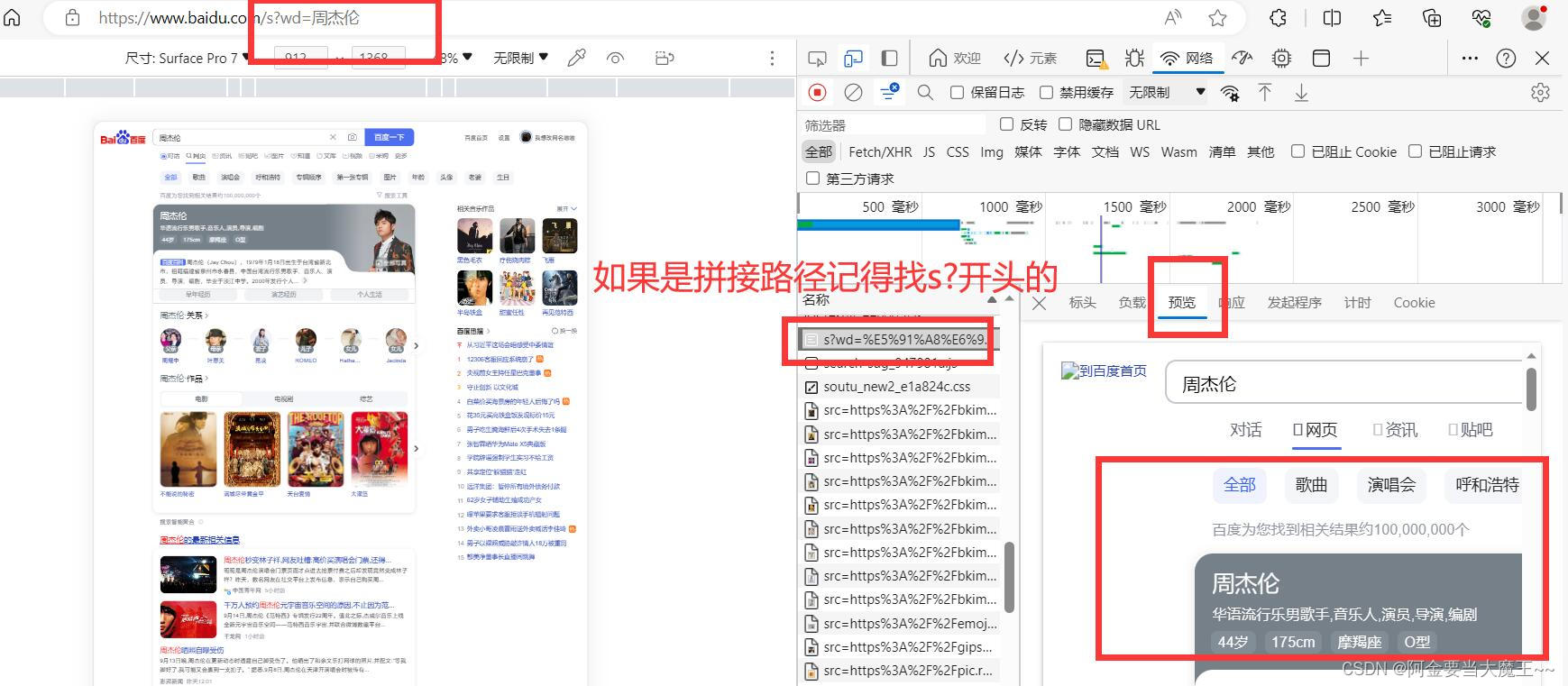Click the export HAR download arrow
This screenshot has width=1568, height=686.
[x=1301, y=93]
